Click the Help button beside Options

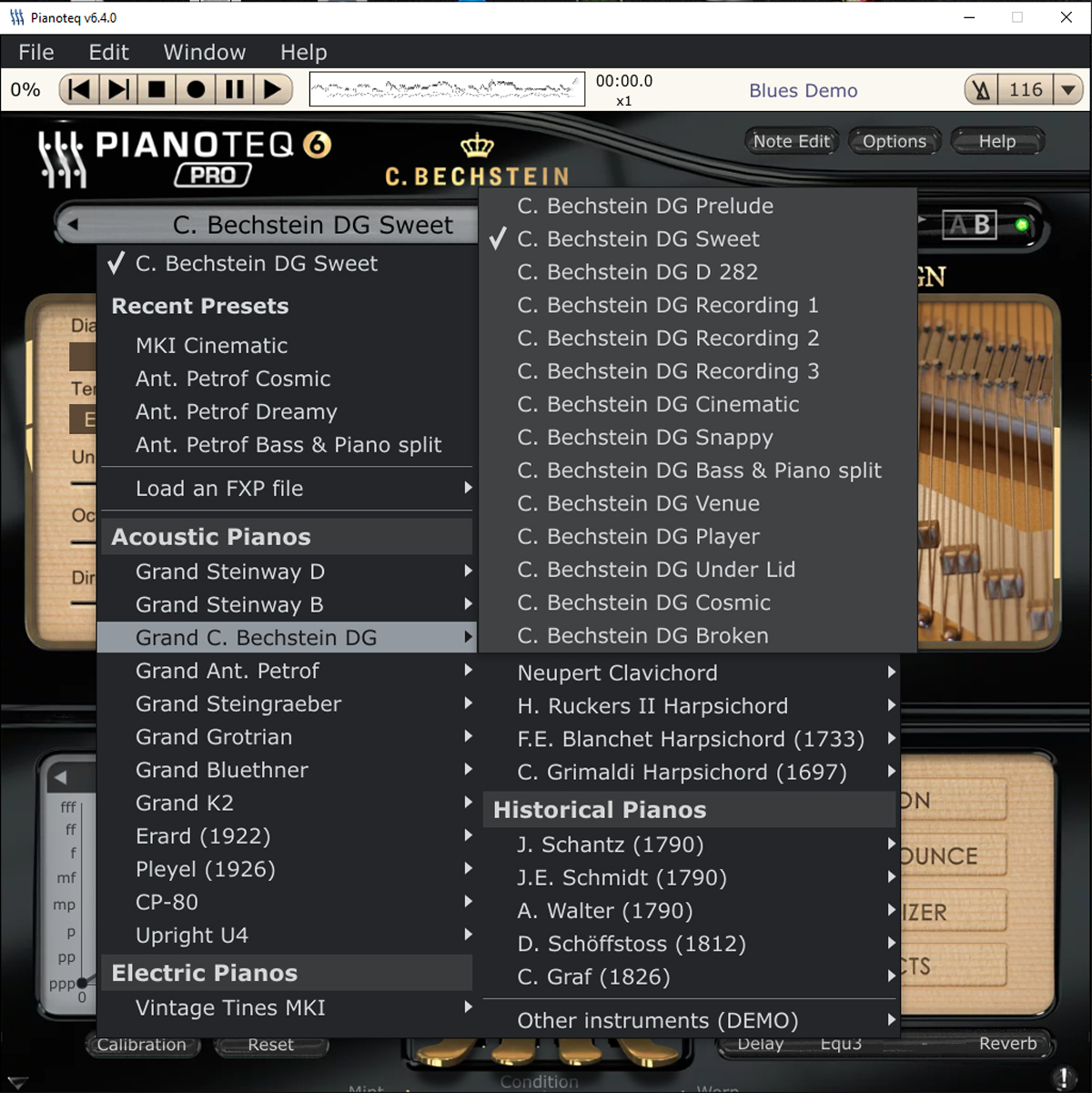[x=997, y=141]
